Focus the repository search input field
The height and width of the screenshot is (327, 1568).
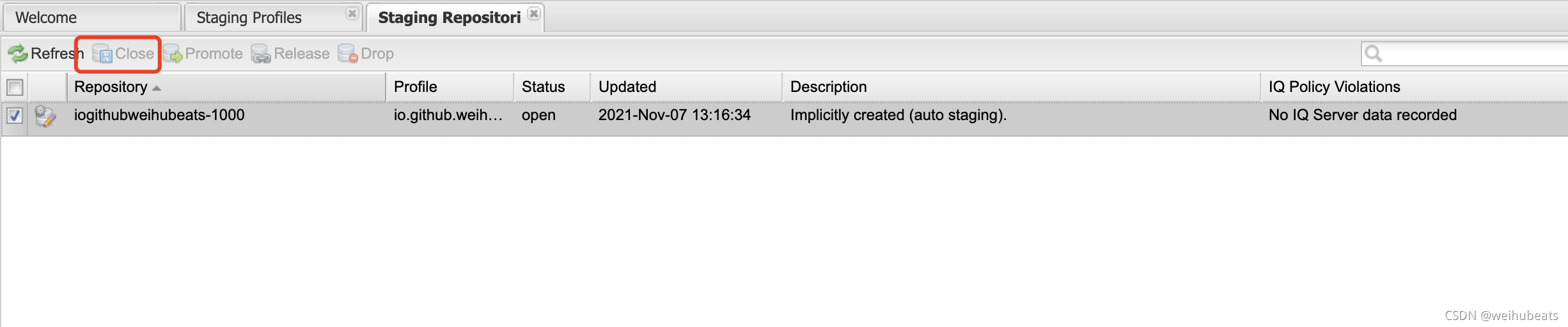pos(1471,54)
